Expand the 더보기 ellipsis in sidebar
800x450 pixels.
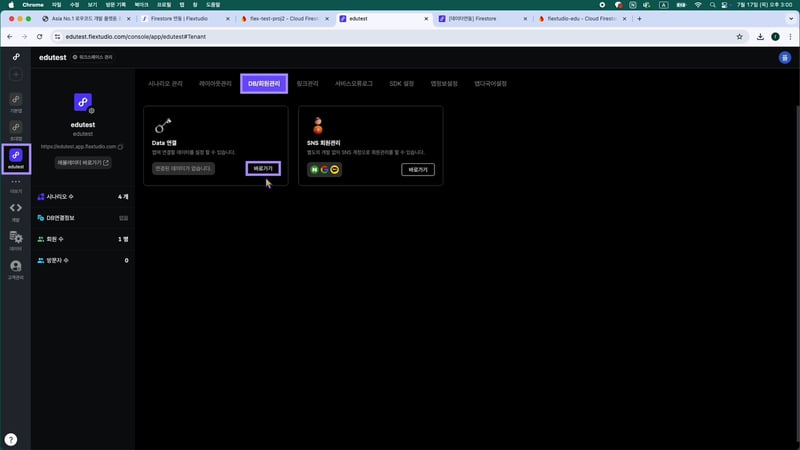click(x=15, y=182)
